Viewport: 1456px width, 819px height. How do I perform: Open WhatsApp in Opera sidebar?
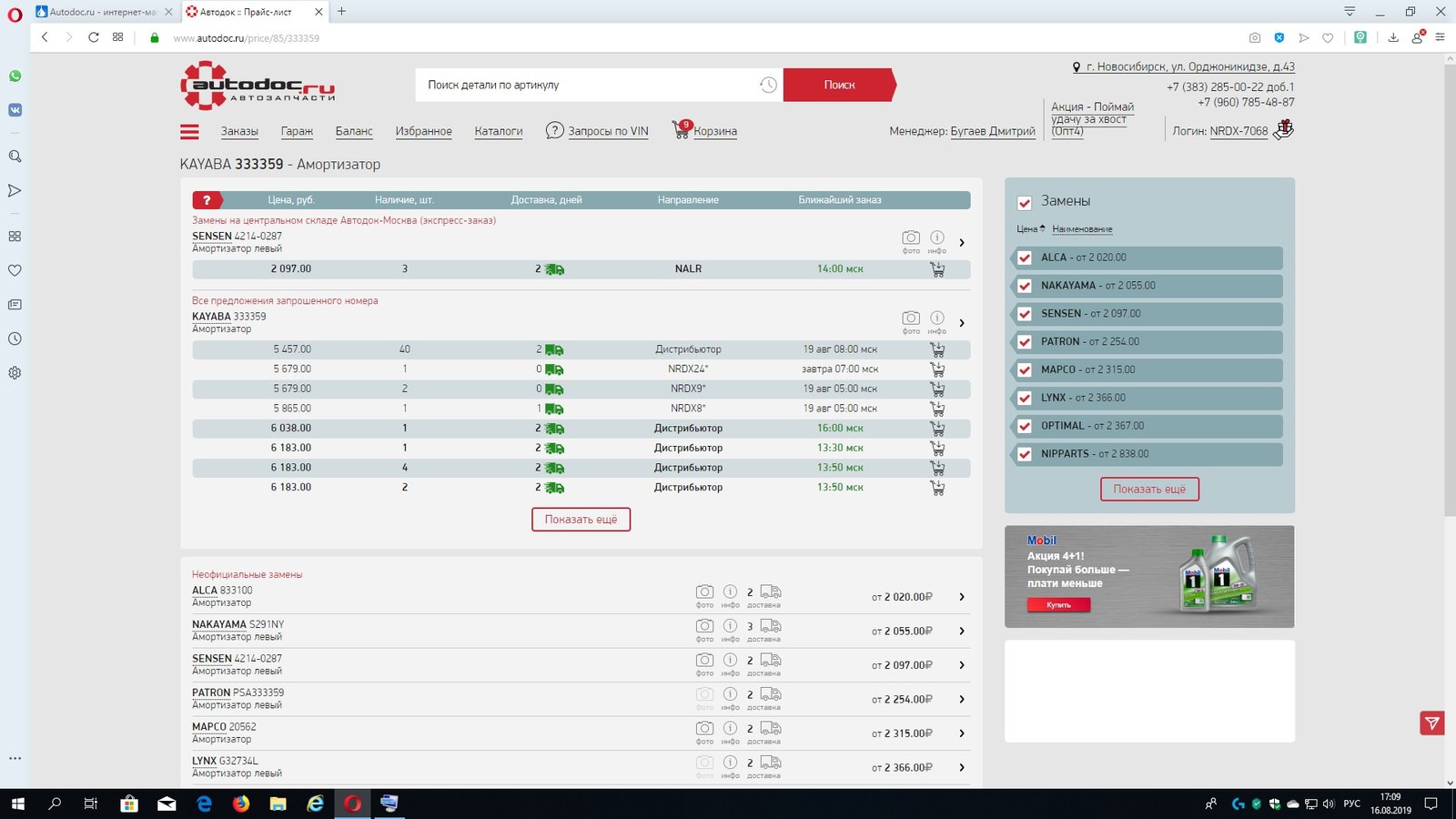(x=15, y=76)
